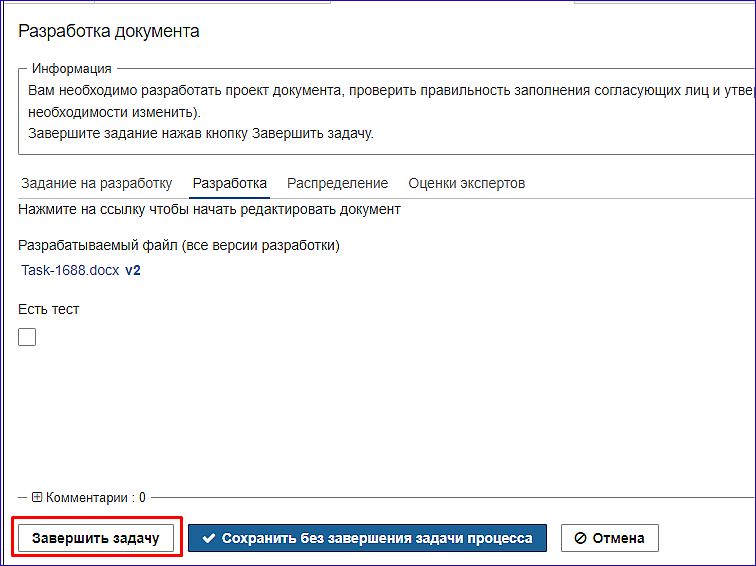Click the Информация group legend
The width and height of the screenshot is (756, 566).
click(71, 69)
